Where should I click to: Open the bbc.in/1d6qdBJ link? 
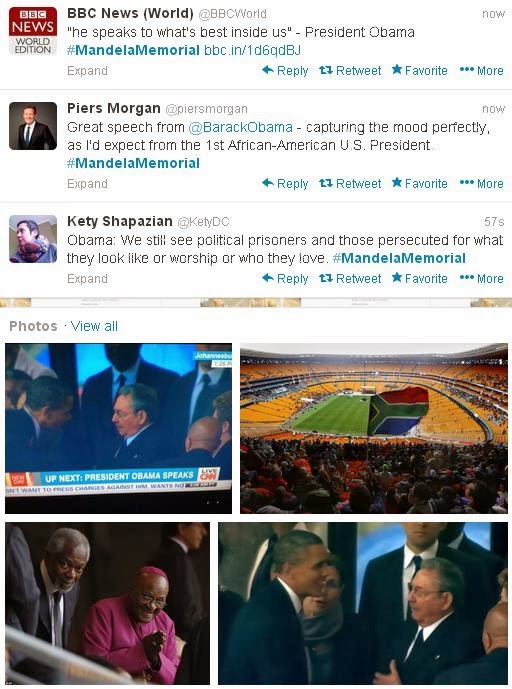252,50
